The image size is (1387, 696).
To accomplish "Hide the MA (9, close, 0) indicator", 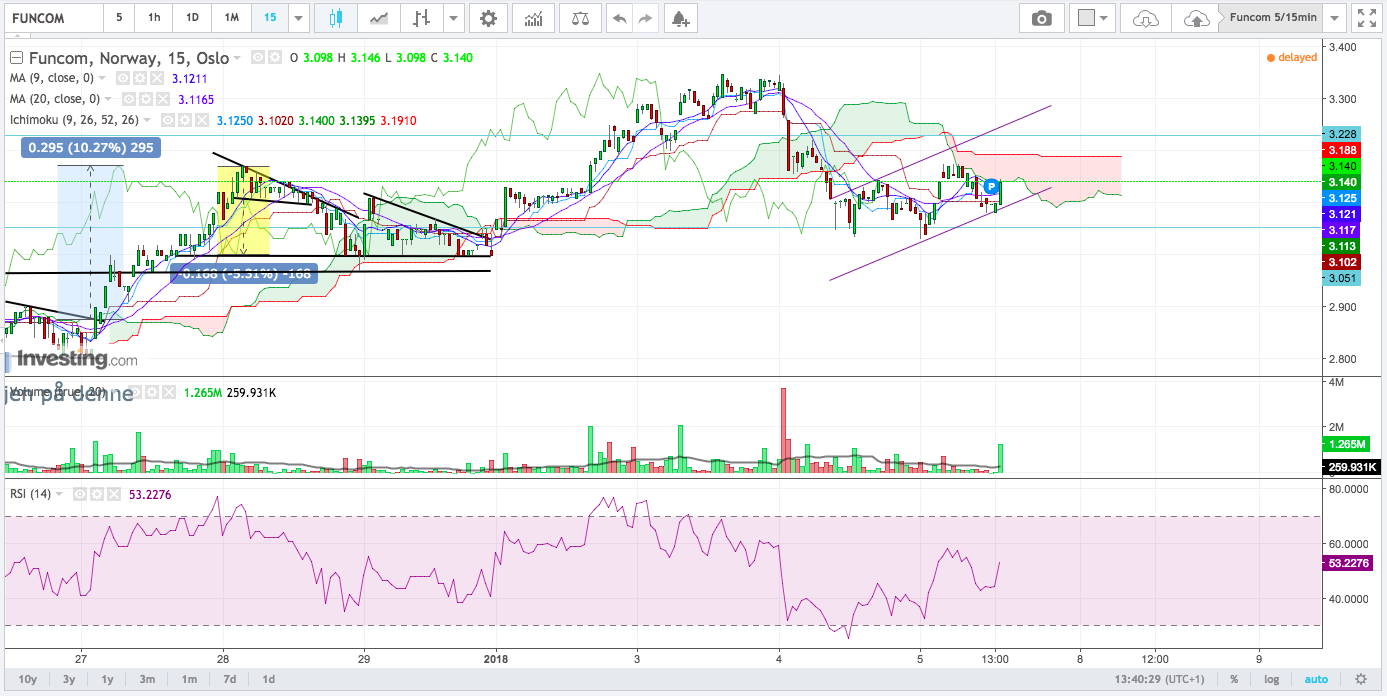I will point(123,78).
